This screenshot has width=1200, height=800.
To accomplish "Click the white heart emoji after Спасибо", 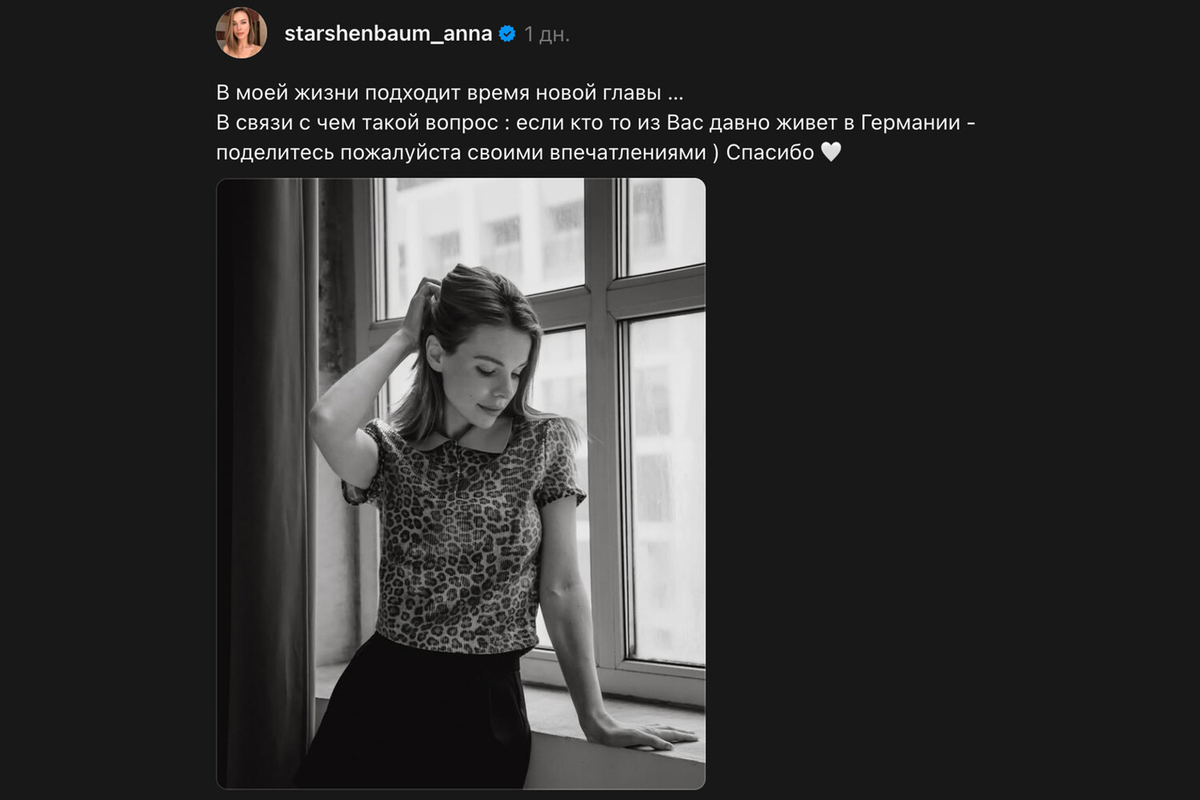I will point(831,153).
